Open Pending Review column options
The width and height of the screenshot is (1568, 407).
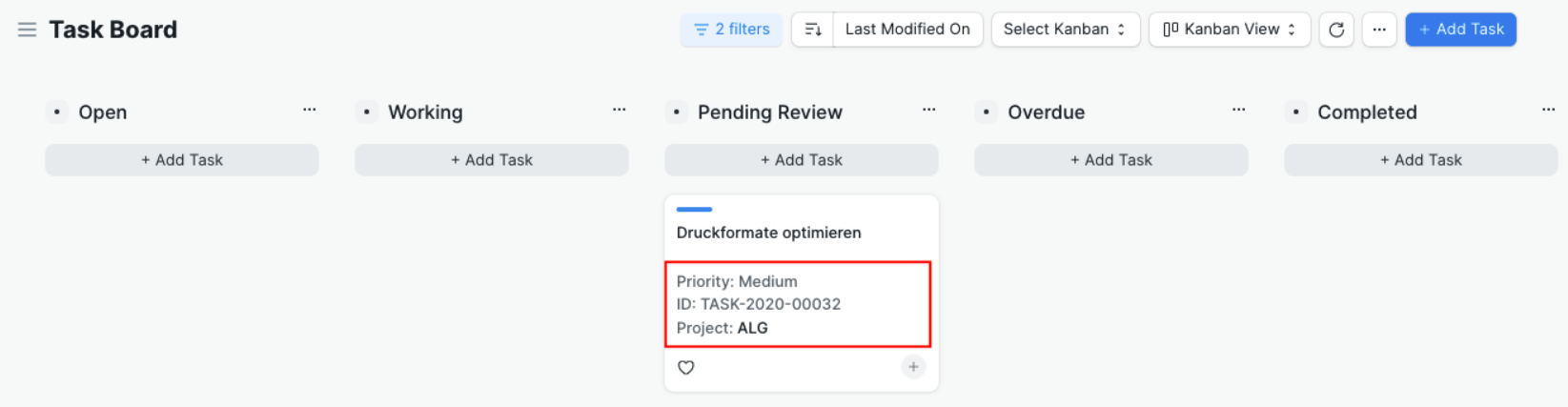pyautogui.click(x=929, y=111)
